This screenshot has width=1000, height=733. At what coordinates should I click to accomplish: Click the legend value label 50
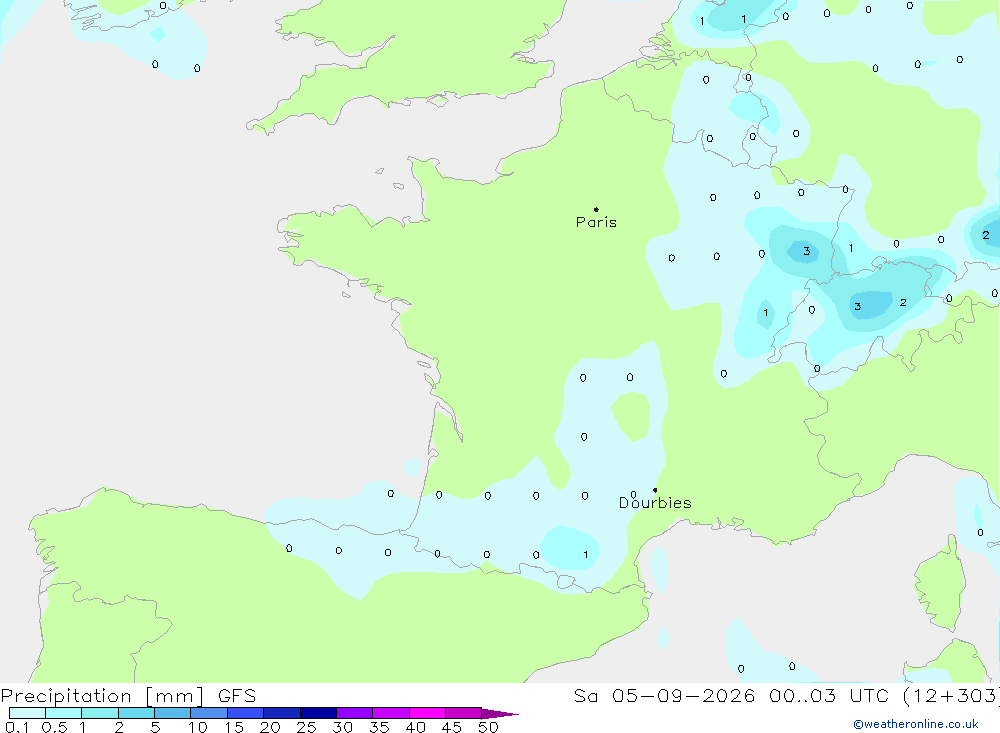click(x=488, y=727)
